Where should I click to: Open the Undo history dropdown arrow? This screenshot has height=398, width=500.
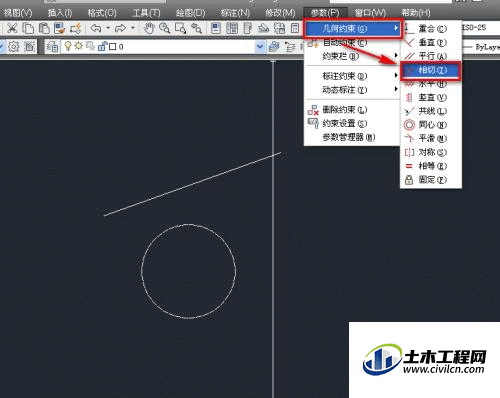point(108,28)
